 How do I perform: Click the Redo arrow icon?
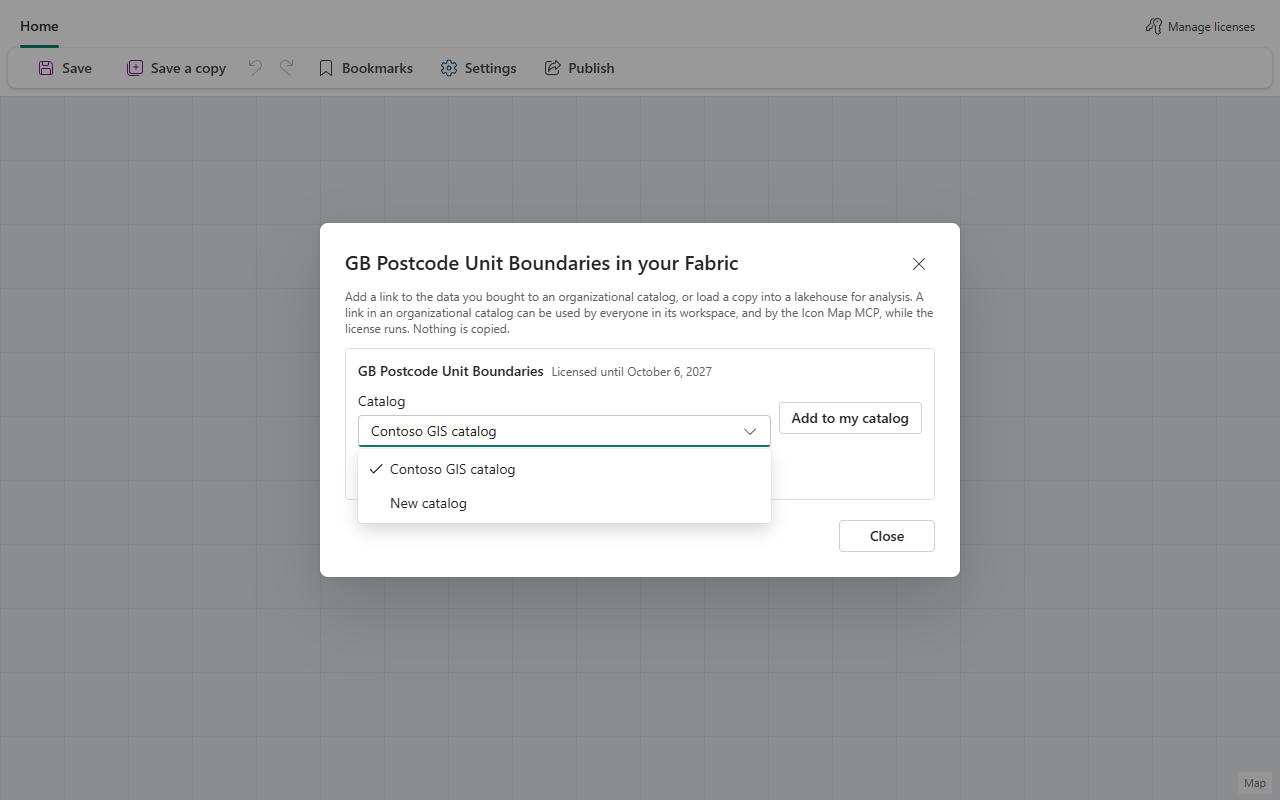[x=287, y=68]
